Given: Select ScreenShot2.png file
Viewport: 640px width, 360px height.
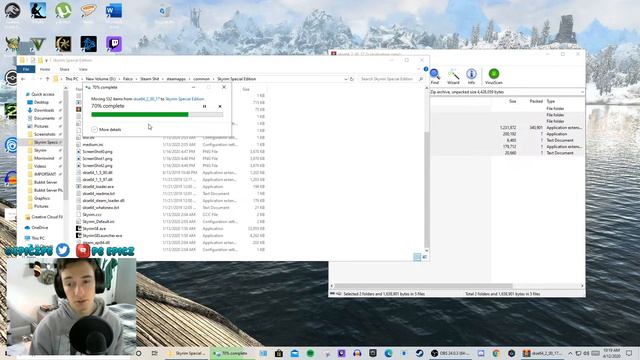Looking at the screenshot, I should (x=97, y=165).
